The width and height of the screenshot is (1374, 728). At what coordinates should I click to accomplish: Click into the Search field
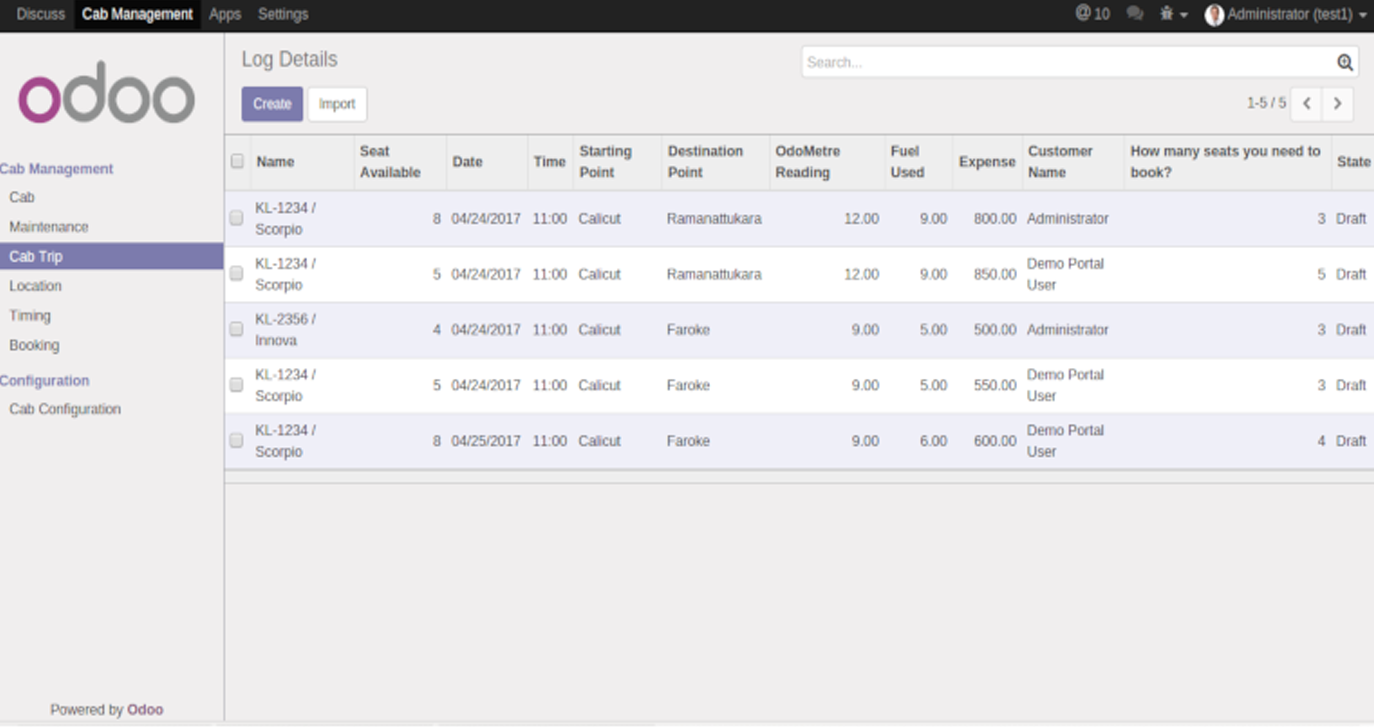click(1068, 62)
